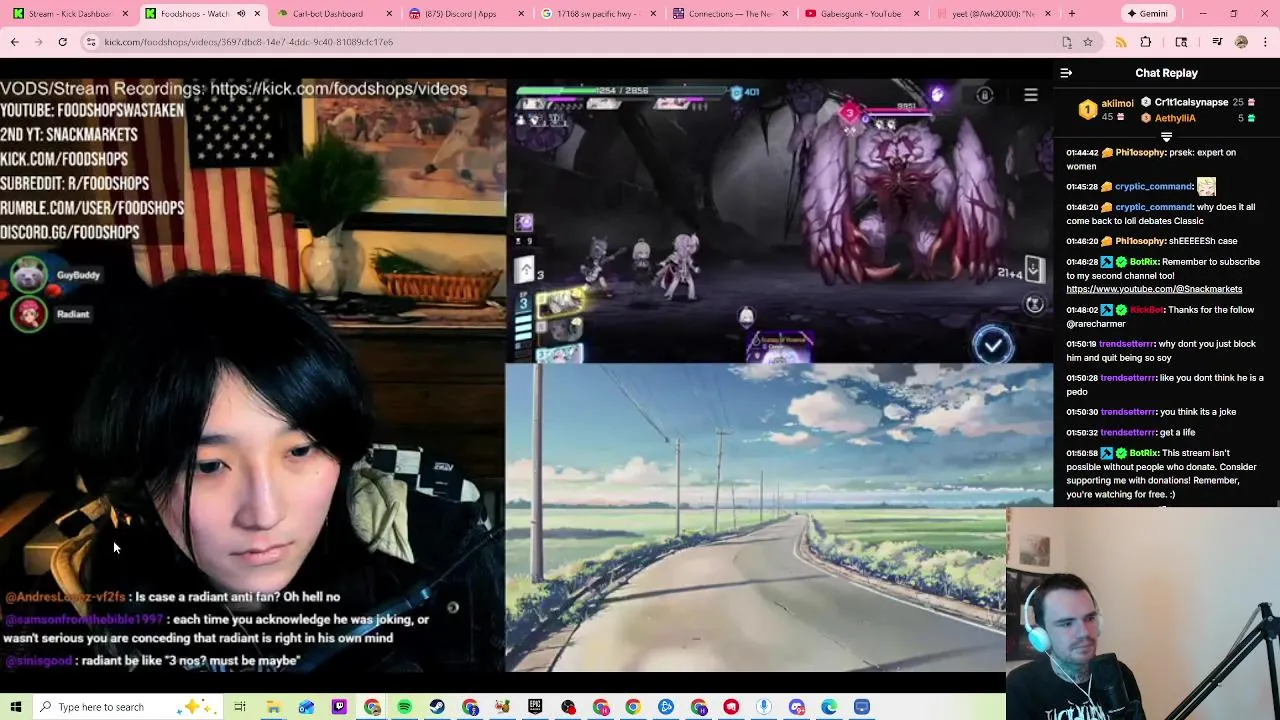The width and height of the screenshot is (1280, 720).
Task: Open File Explorer from the taskbar
Action: click(x=273, y=707)
